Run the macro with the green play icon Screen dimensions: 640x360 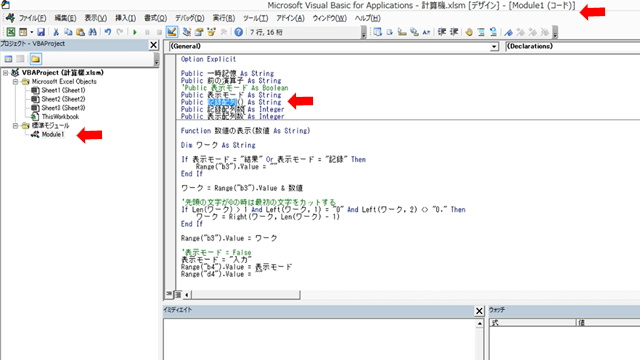coord(135,32)
